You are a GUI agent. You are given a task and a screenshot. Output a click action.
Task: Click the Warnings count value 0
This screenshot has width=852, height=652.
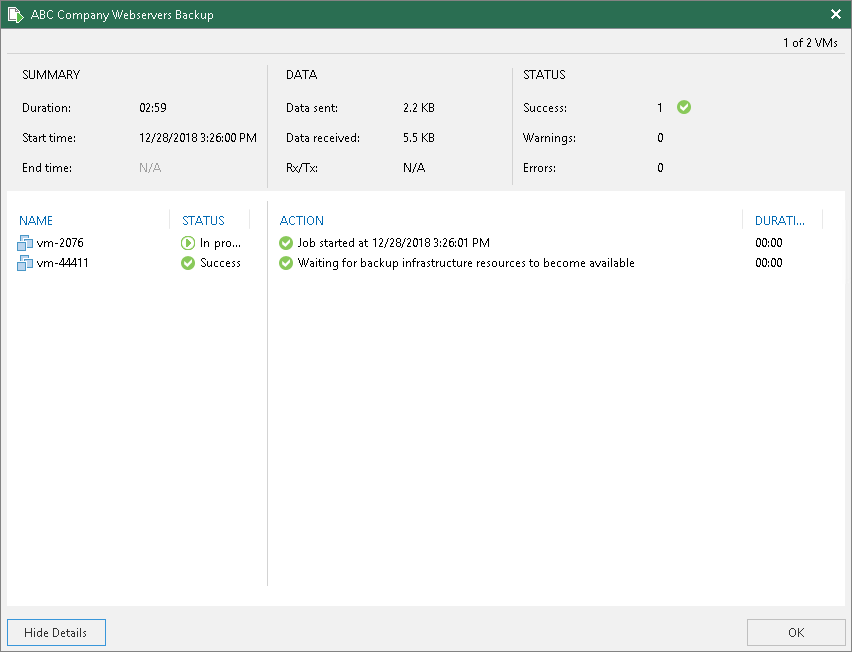click(660, 138)
